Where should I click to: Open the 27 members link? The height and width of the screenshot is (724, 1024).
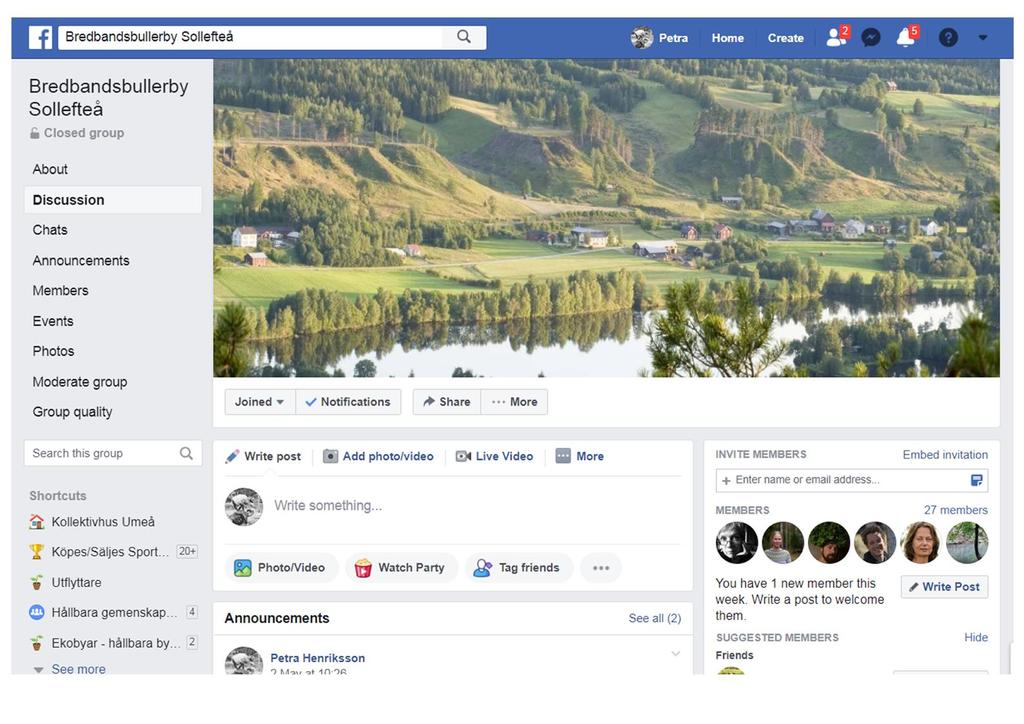(955, 510)
